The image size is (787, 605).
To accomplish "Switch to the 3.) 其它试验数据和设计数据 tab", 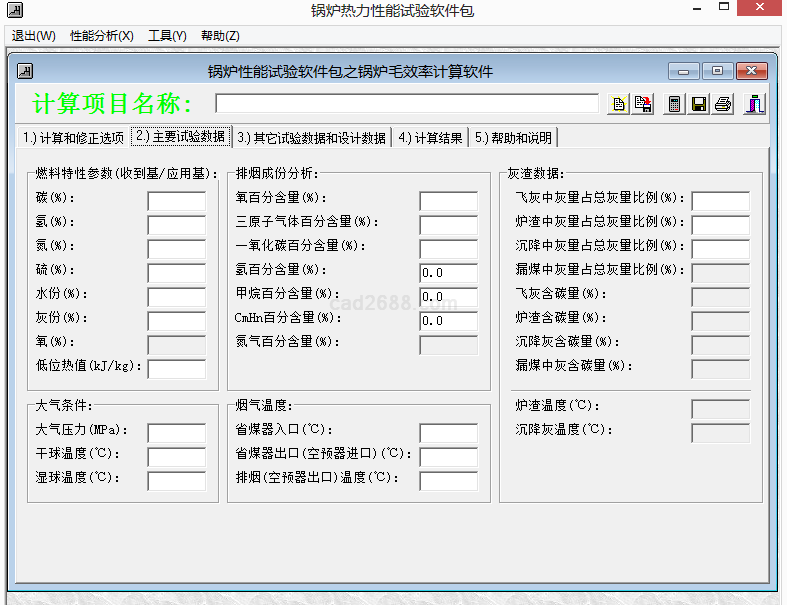I will [312, 138].
